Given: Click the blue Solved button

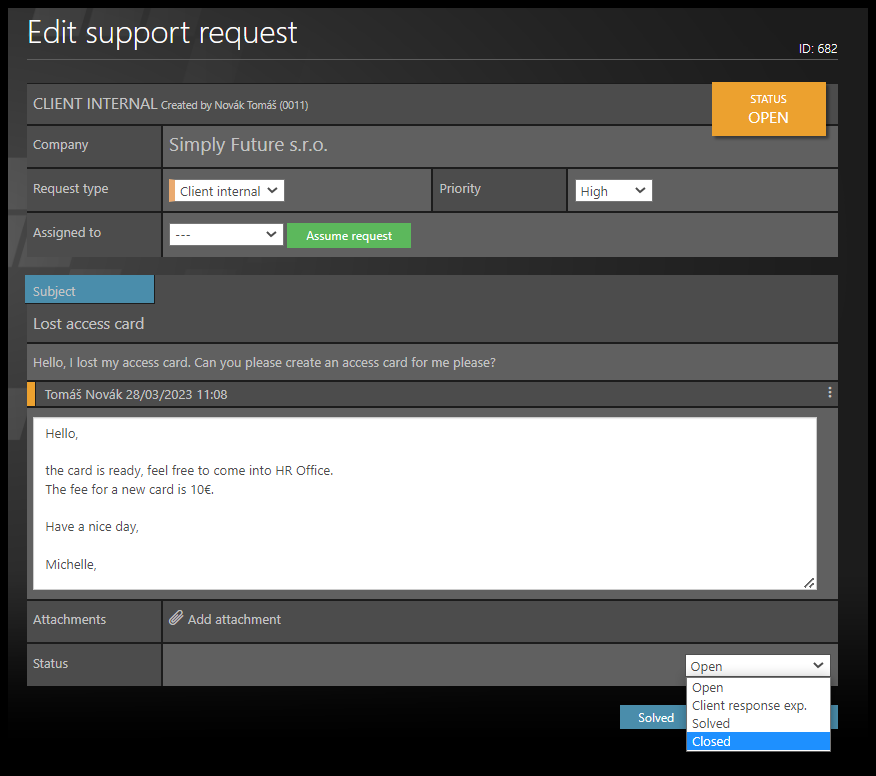Looking at the screenshot, I should click(x=655, y=717).
